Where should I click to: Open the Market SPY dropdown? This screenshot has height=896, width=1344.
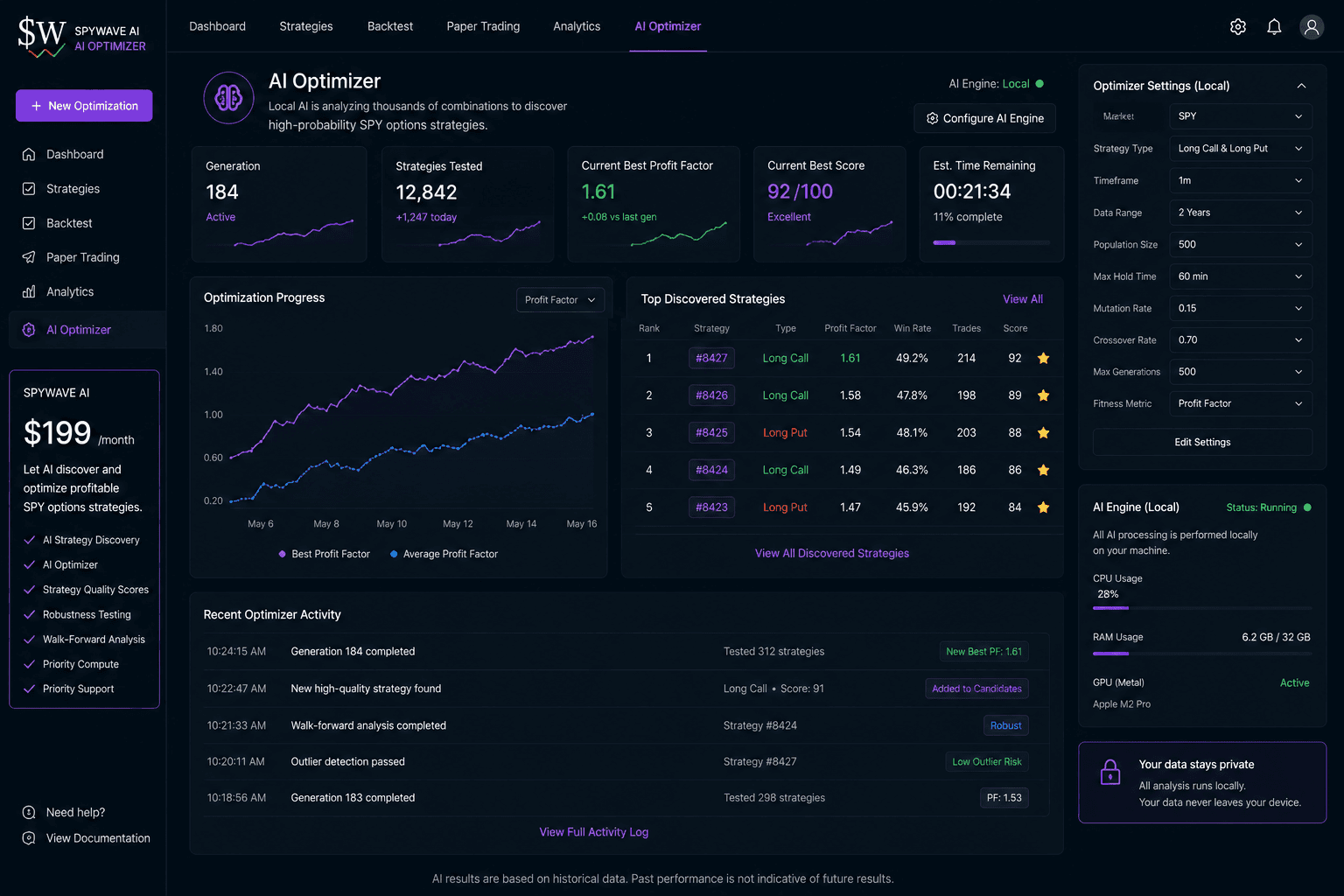click(x=1240, y=116)
